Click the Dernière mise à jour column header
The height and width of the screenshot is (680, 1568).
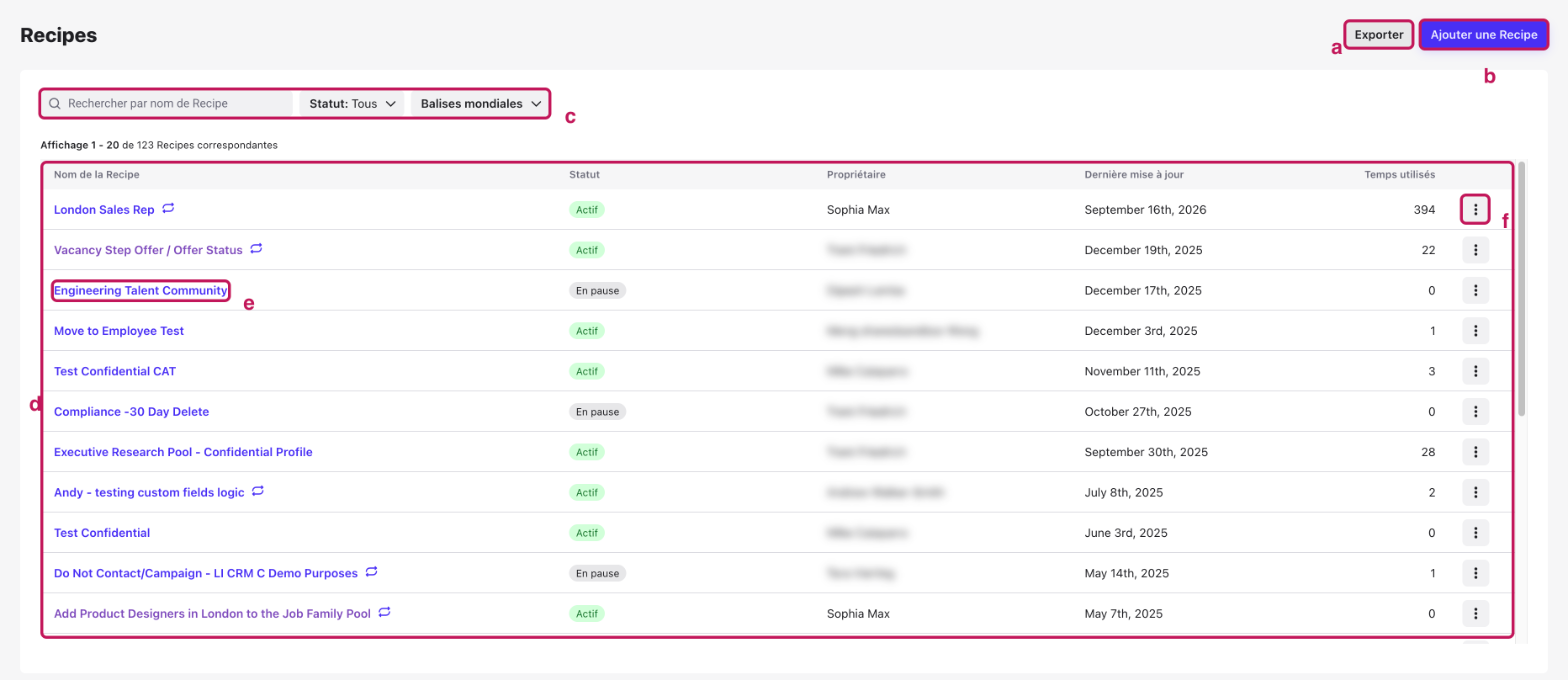point(1134,175)
